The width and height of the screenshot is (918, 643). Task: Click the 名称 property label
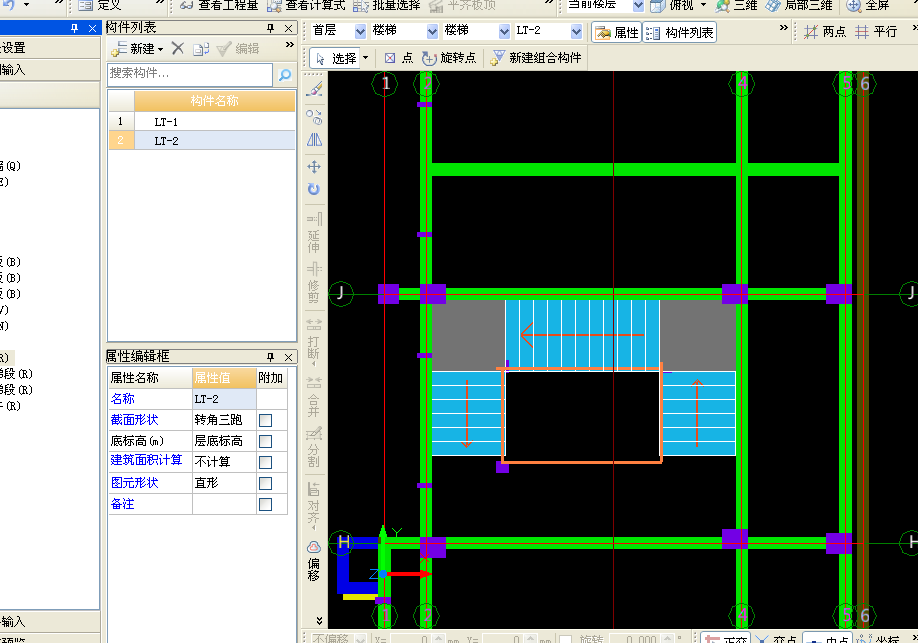tap(123, 399)
